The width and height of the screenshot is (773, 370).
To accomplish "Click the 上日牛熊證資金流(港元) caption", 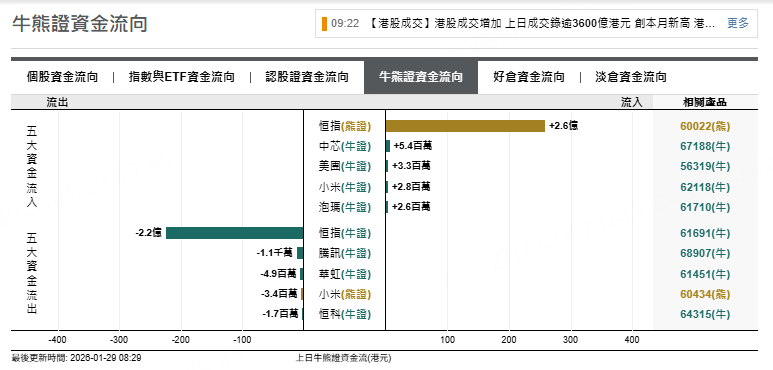I will click(x=343, y=358).
